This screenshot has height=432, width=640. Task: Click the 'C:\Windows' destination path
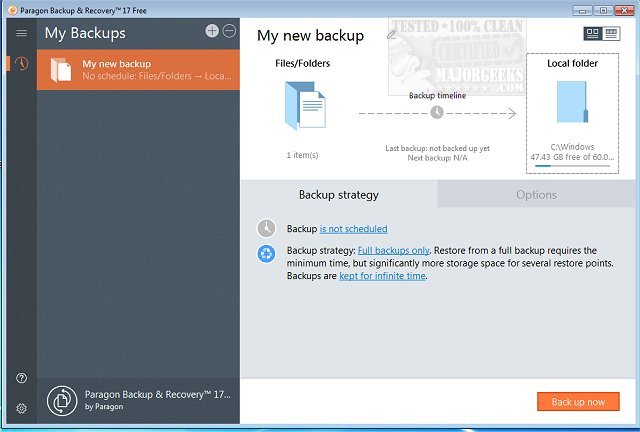click(x=572, y=147)
